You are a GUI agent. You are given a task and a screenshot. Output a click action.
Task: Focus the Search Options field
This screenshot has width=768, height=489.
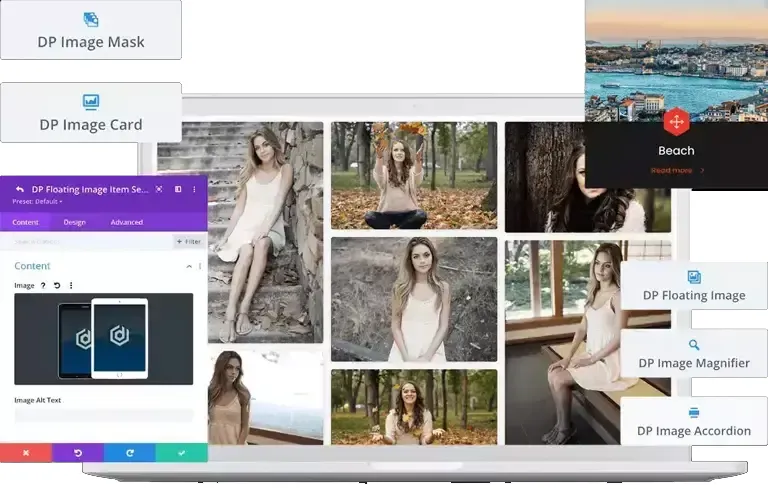pyautogui.click(x=87, y=242)
